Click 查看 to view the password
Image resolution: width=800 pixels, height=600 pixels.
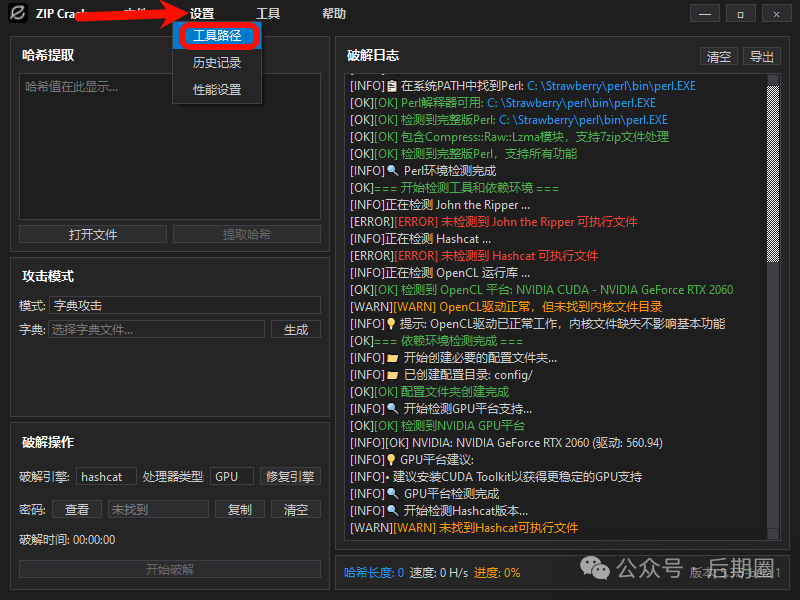coord(78,509)
